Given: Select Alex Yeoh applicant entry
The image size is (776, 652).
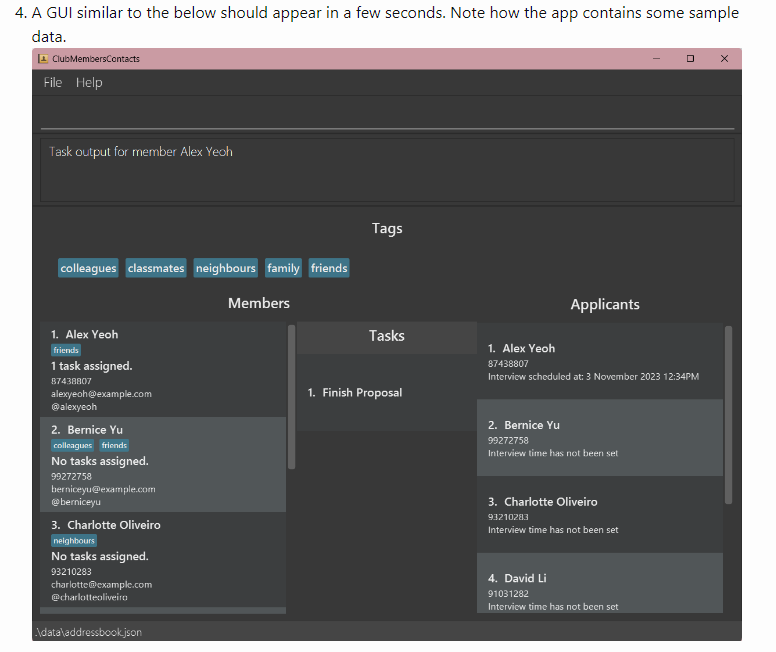Looking at the screenshot, I should (x=600, y=361).
